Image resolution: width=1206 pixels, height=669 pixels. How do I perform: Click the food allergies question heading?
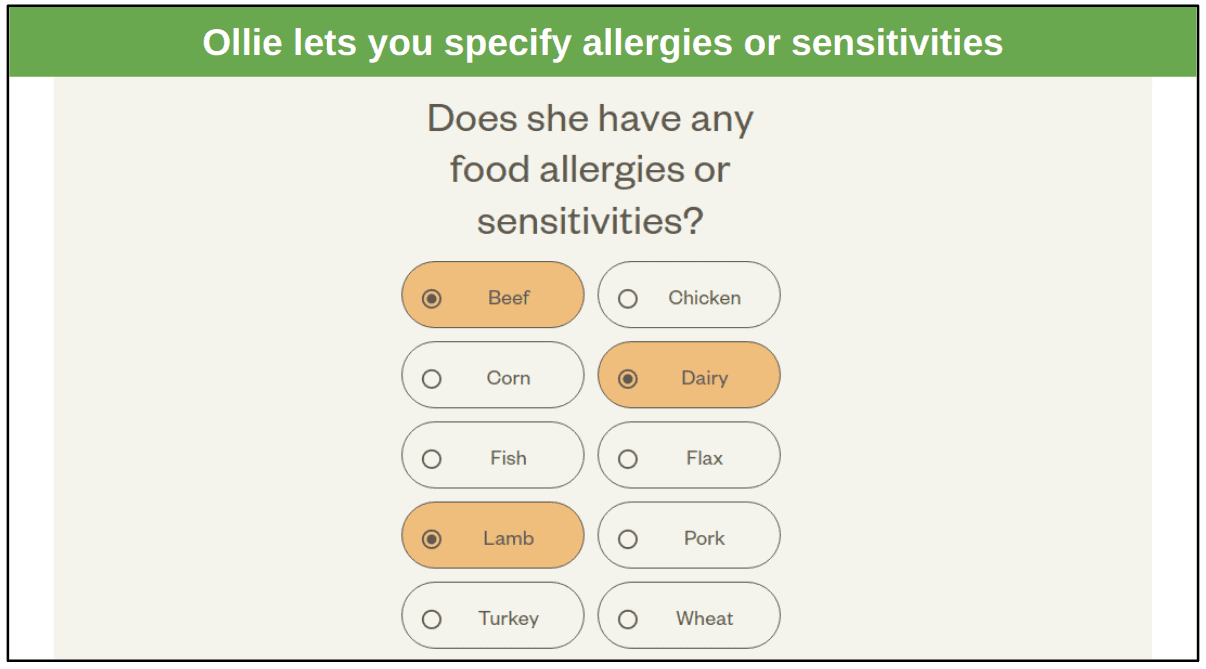point(590,169)
